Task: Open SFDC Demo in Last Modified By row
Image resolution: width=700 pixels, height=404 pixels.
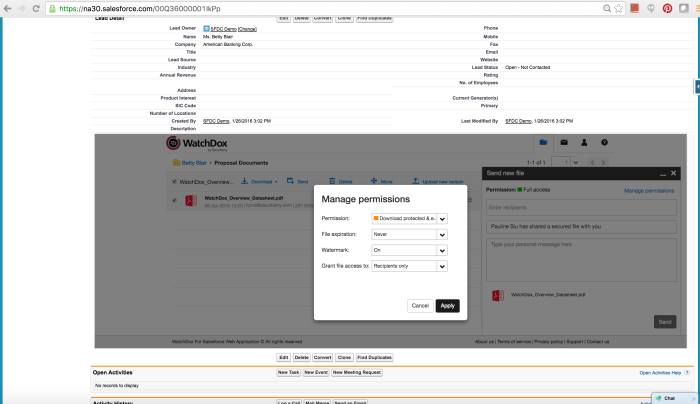Action: point(518,121)
